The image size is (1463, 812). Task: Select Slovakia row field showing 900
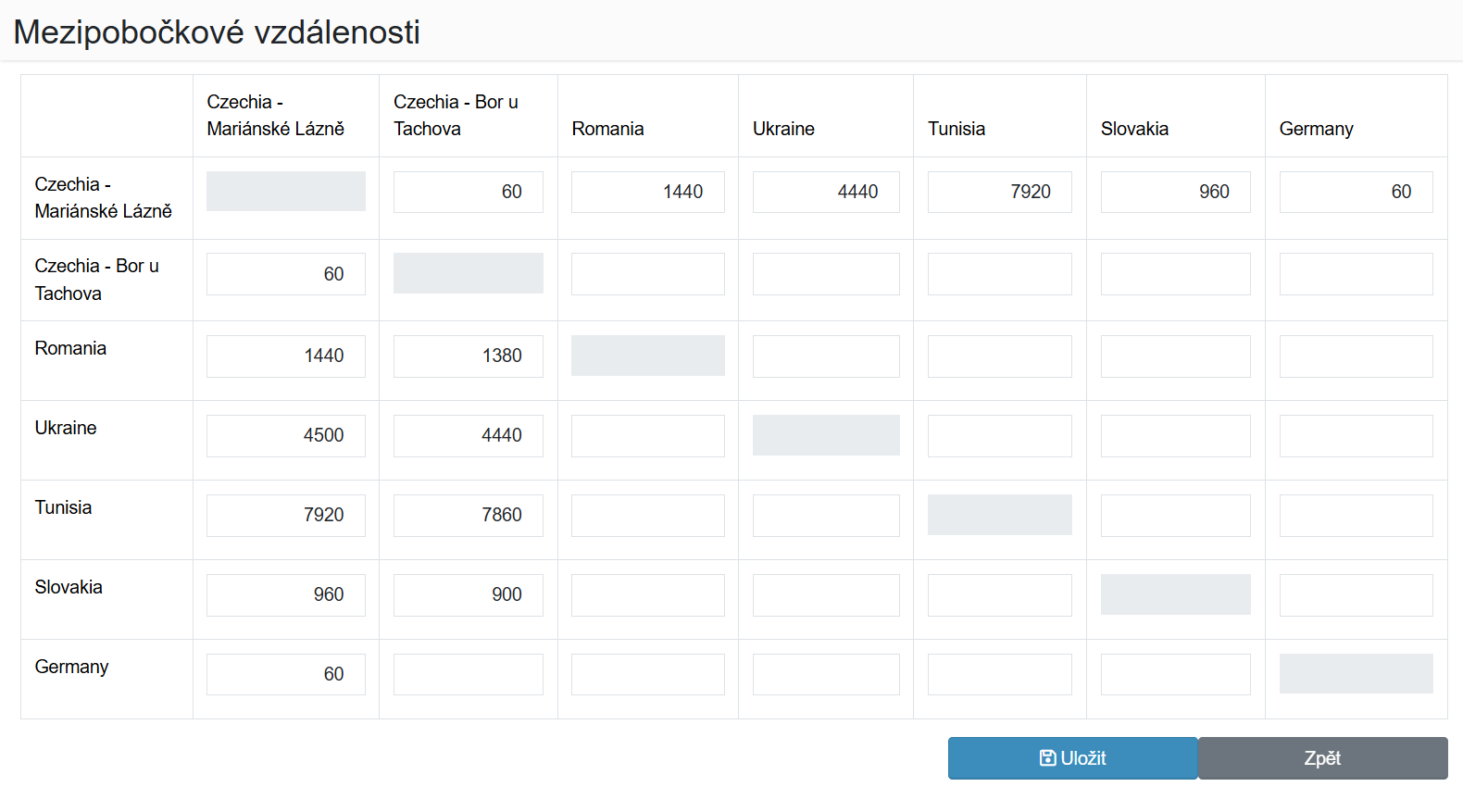point(469,595)
